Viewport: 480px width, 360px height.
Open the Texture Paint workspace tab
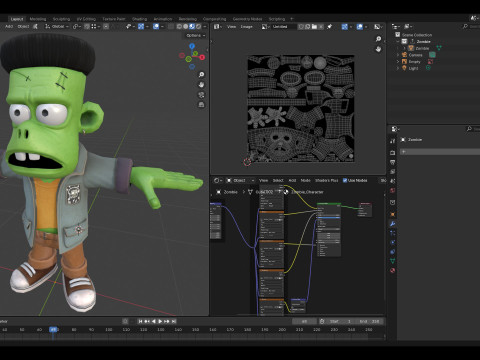pyautogui.click(x=114, y=19)
